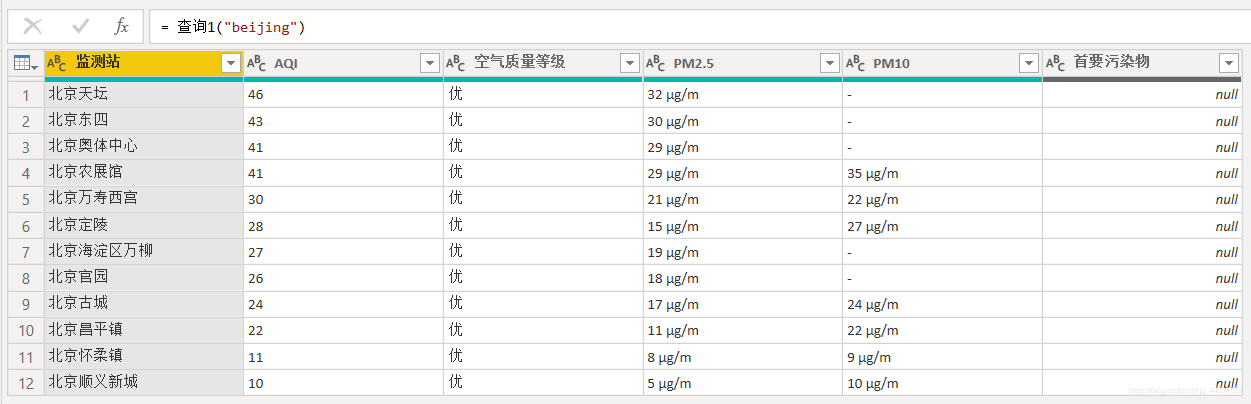This screenshot has height=404, width=1251.
Task: Open the PM2.5 filter dropdown arrow
Action: [830, 64]
